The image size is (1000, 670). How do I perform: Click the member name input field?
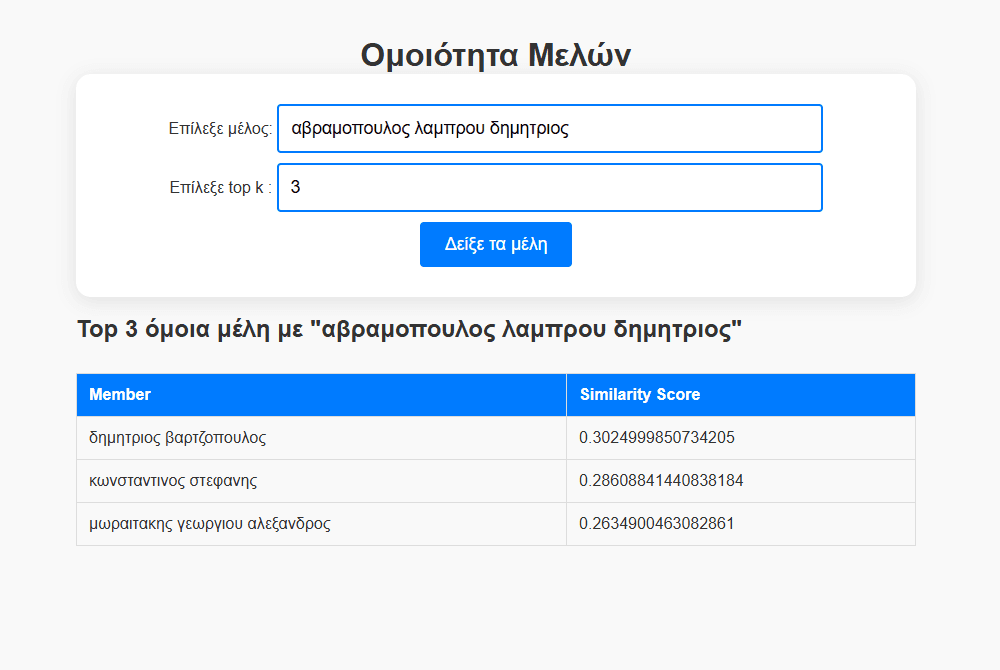[x=550, y=129]
